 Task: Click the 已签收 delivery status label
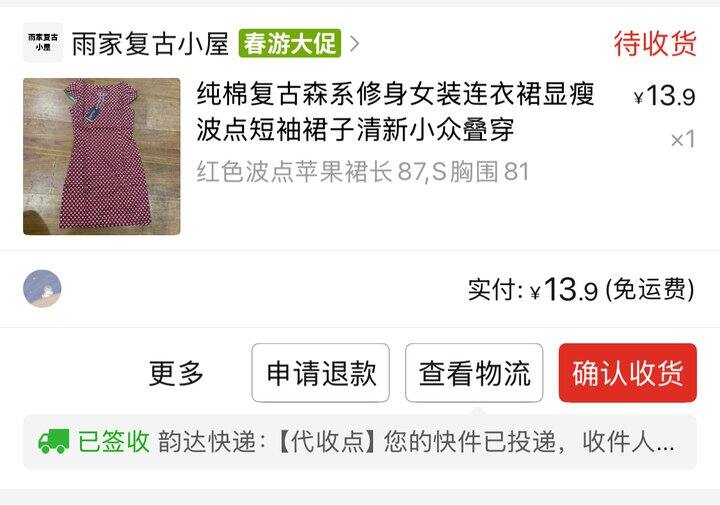click(x=113, y=442)
